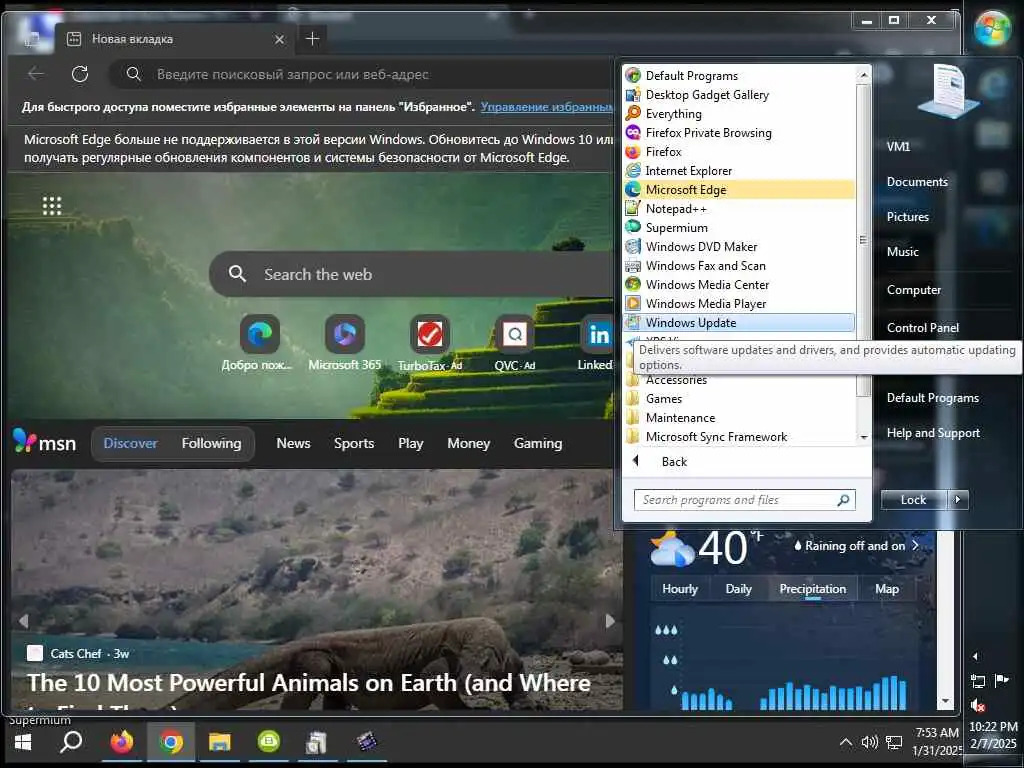Open Windows Media Player from the list
This screenshot has width=1024, height=768.
coord(739,304)
